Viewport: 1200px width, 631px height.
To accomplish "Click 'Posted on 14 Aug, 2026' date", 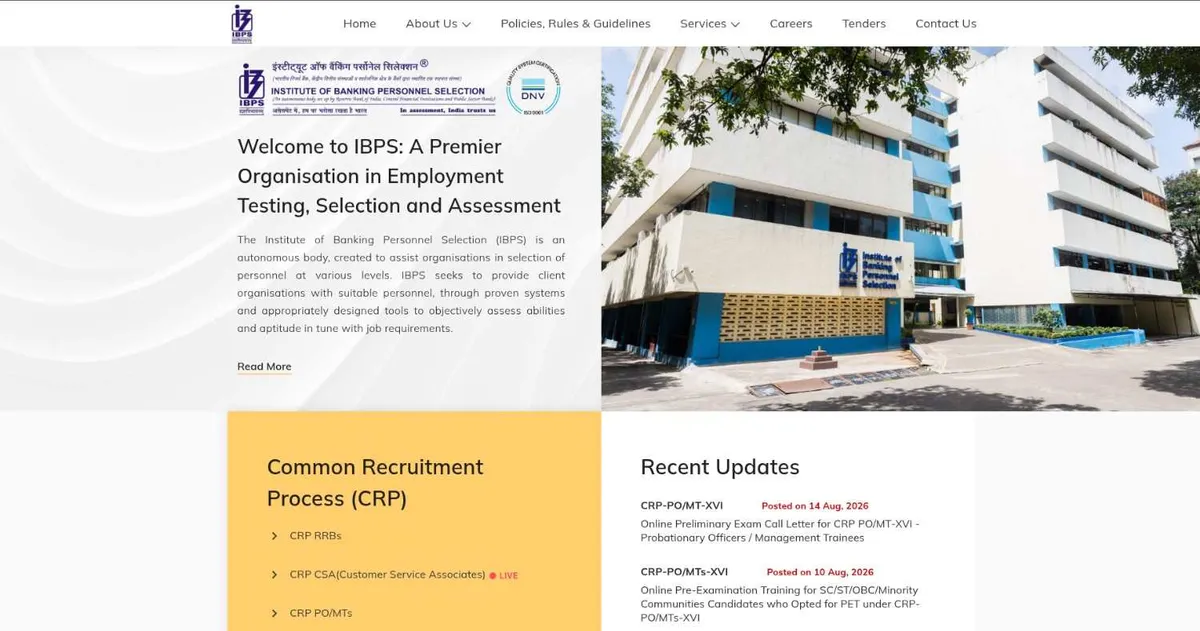I will click(815, 506).
